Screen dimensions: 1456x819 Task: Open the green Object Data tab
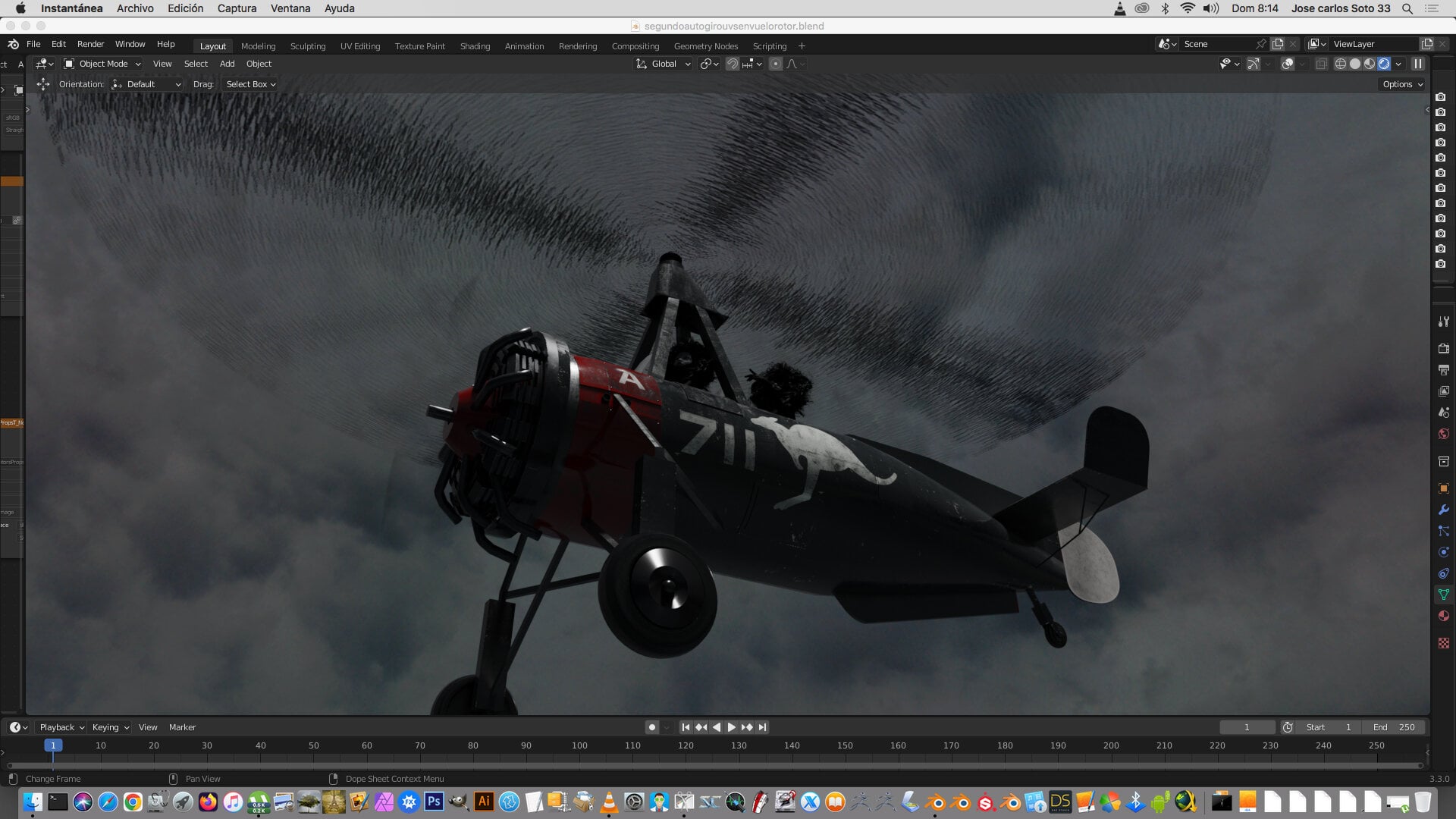[1443, 595]
